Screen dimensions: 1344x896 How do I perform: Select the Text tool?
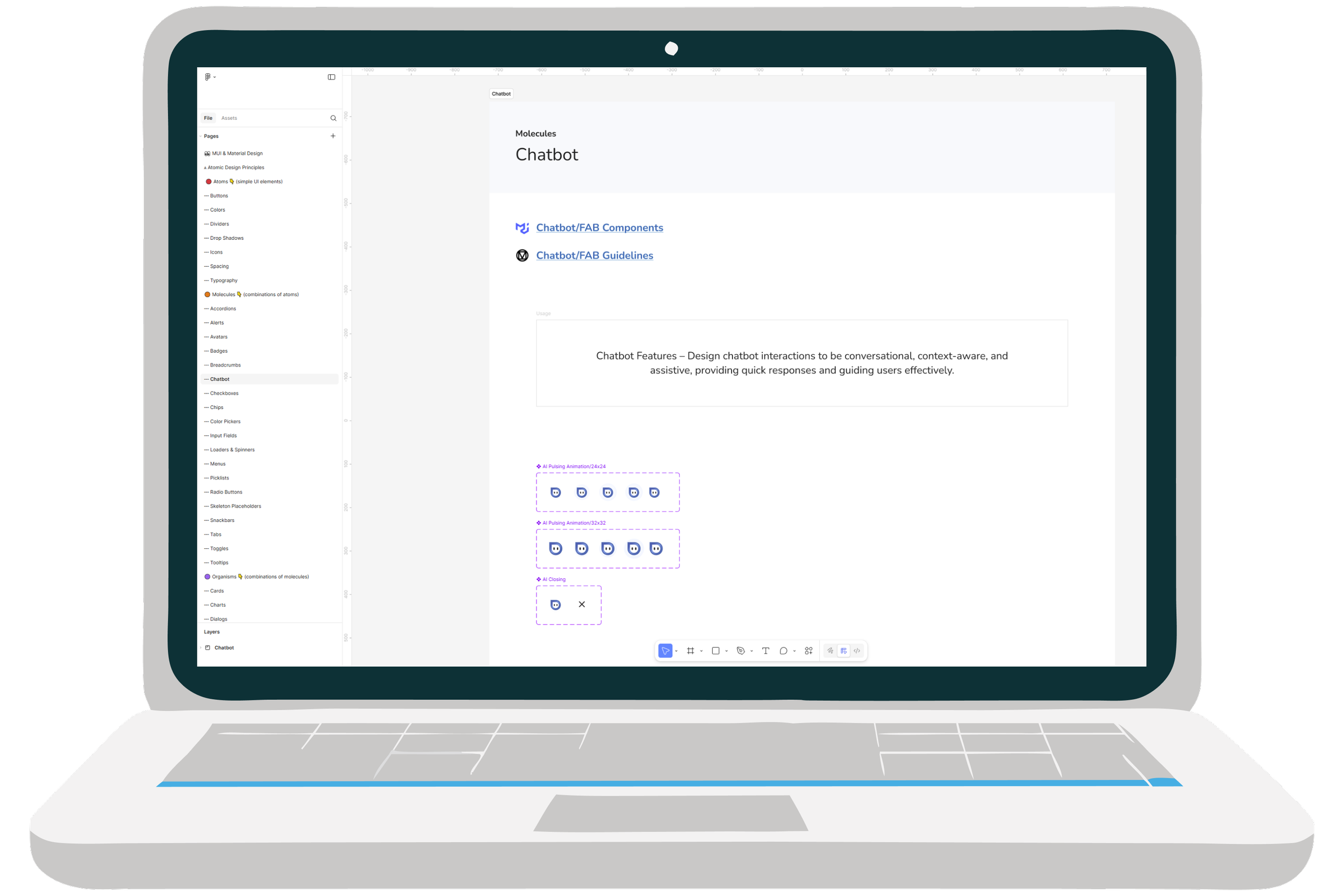tap(766, 650)
